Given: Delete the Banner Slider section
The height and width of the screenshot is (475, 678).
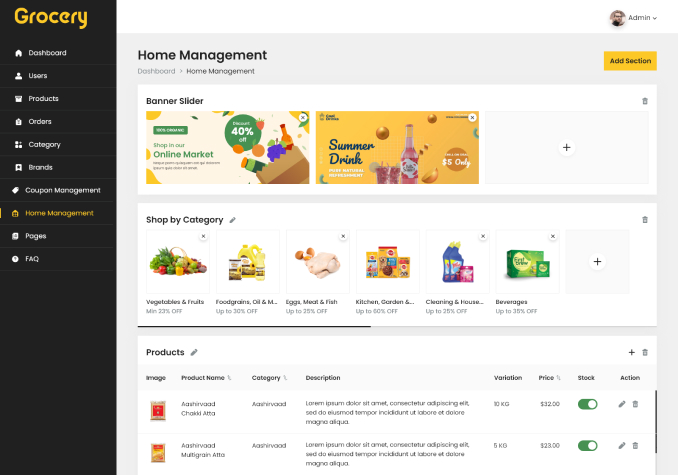Looking at the screenshot, I should pos(645,101).
